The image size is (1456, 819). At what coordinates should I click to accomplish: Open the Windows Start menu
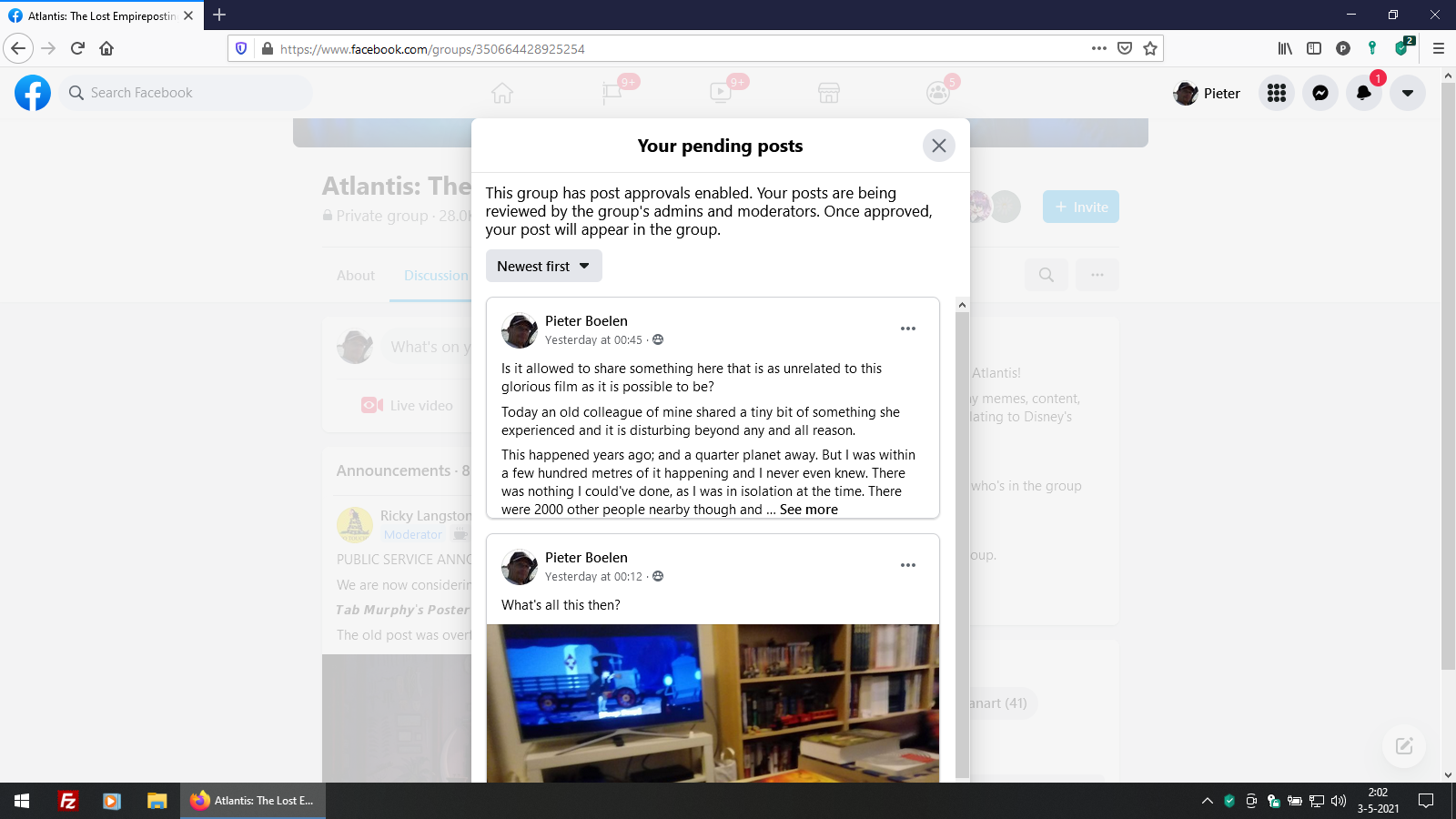(22, 801)
